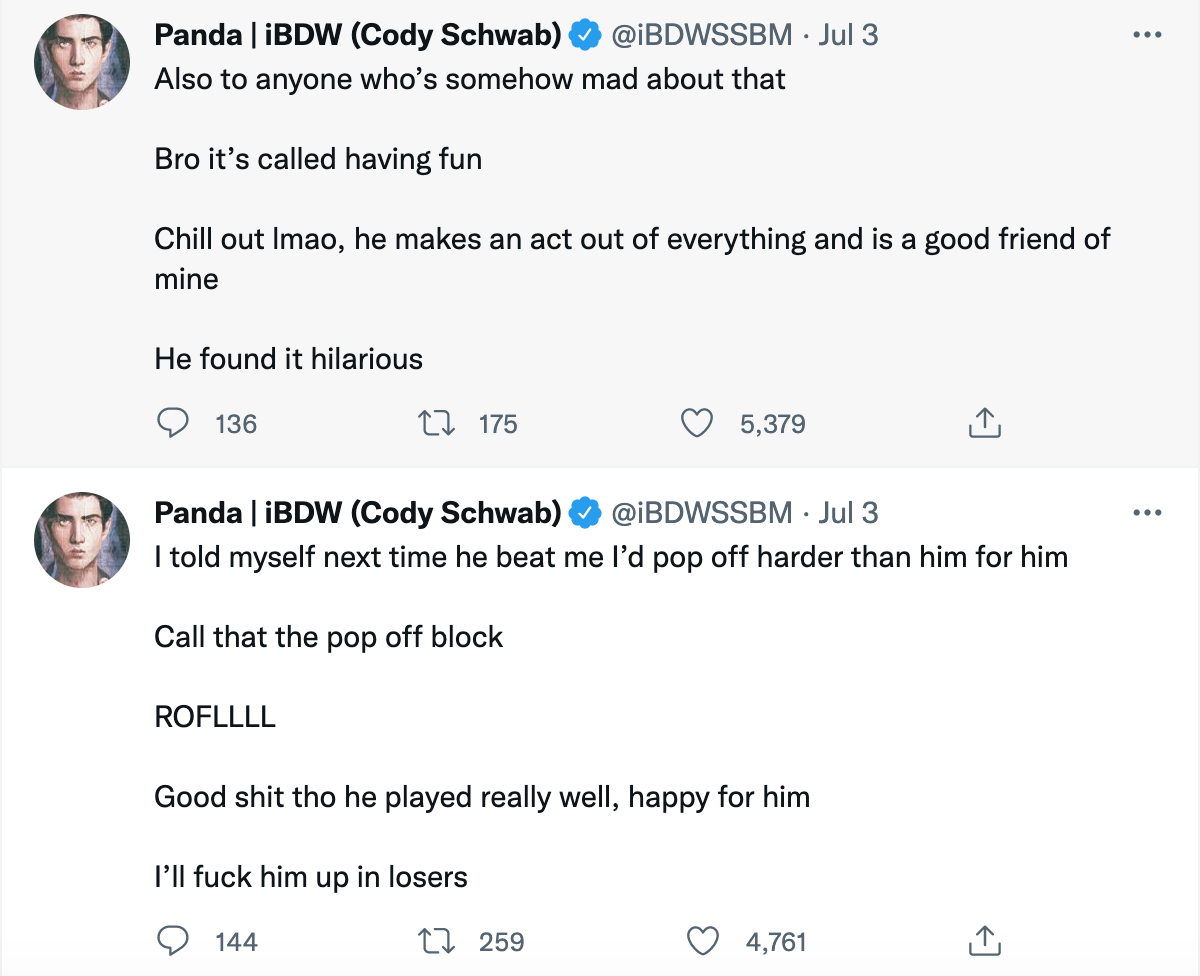Open more options on the second tweet
This screenshot has height=976, width=1200.
(1147, 513)
